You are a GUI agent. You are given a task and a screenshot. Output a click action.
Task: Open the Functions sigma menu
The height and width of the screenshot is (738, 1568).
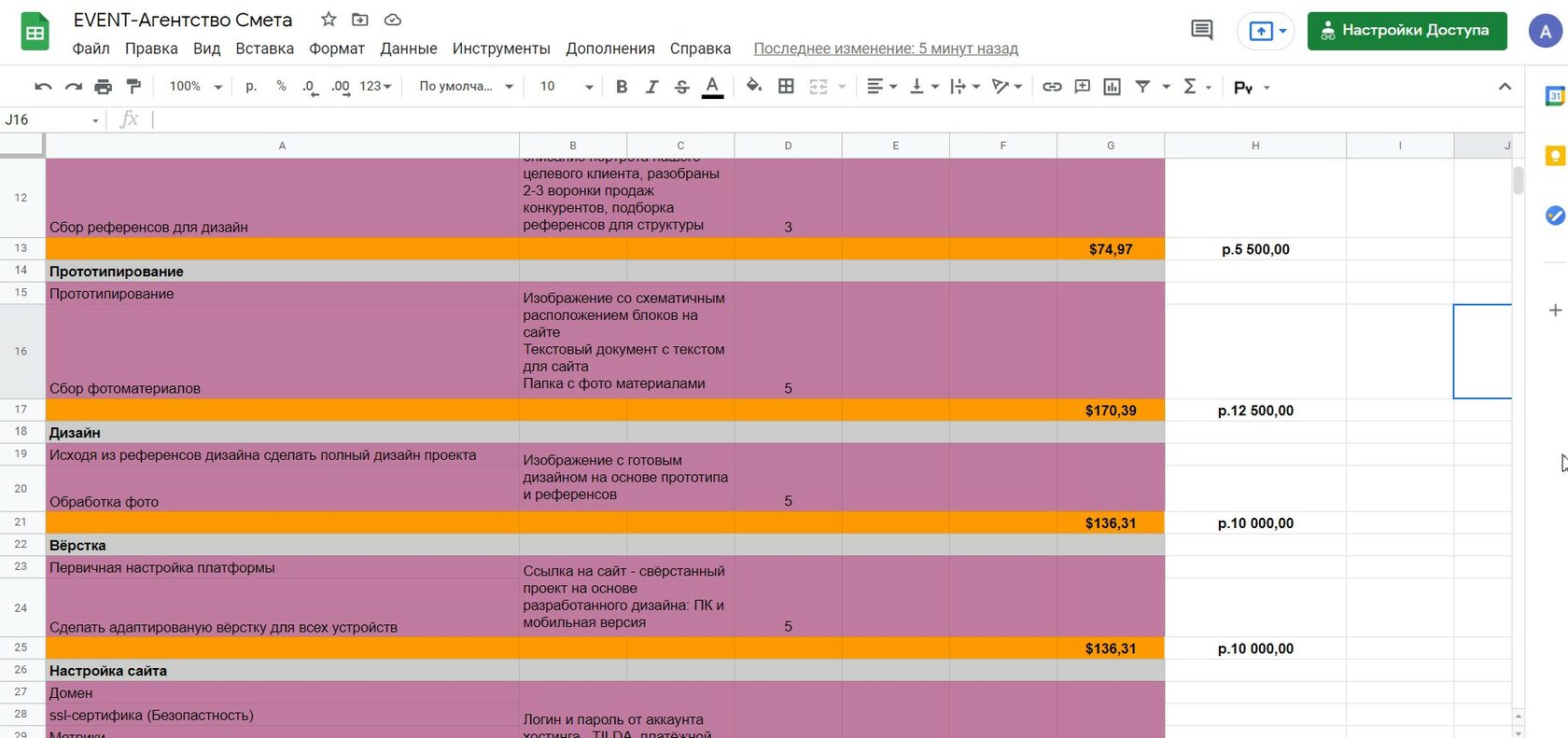1197,87
